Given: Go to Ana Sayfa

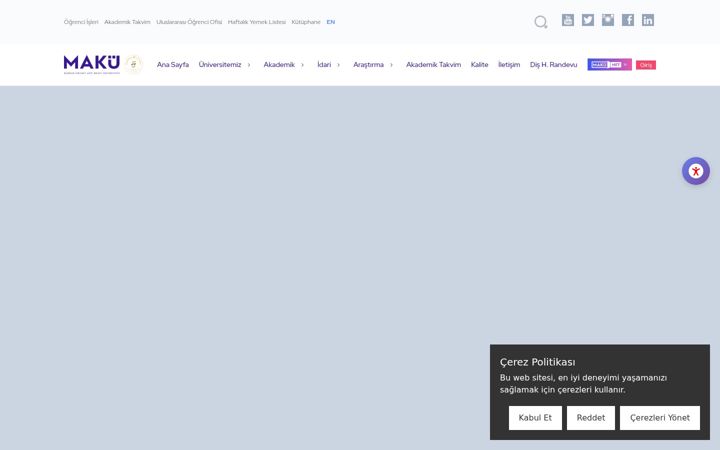Looking at the screenshot, I should [x=173, y=65].
